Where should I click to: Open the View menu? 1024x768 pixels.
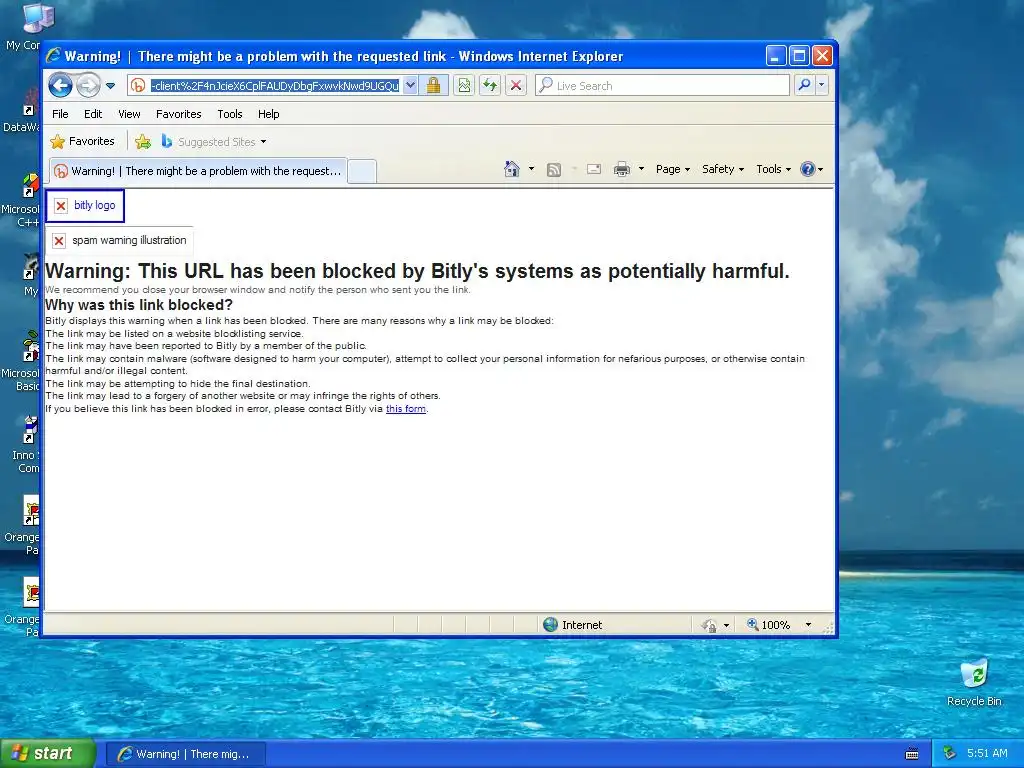point(129,114)
